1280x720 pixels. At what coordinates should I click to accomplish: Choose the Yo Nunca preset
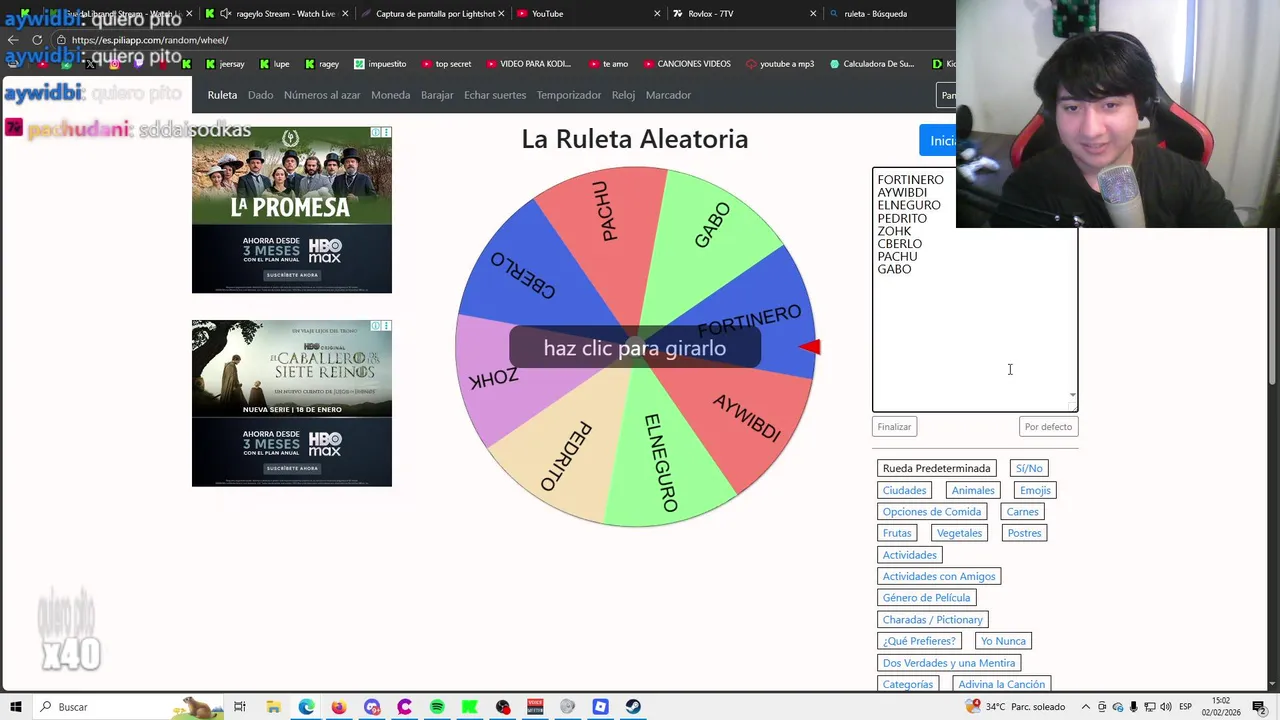1003,641
